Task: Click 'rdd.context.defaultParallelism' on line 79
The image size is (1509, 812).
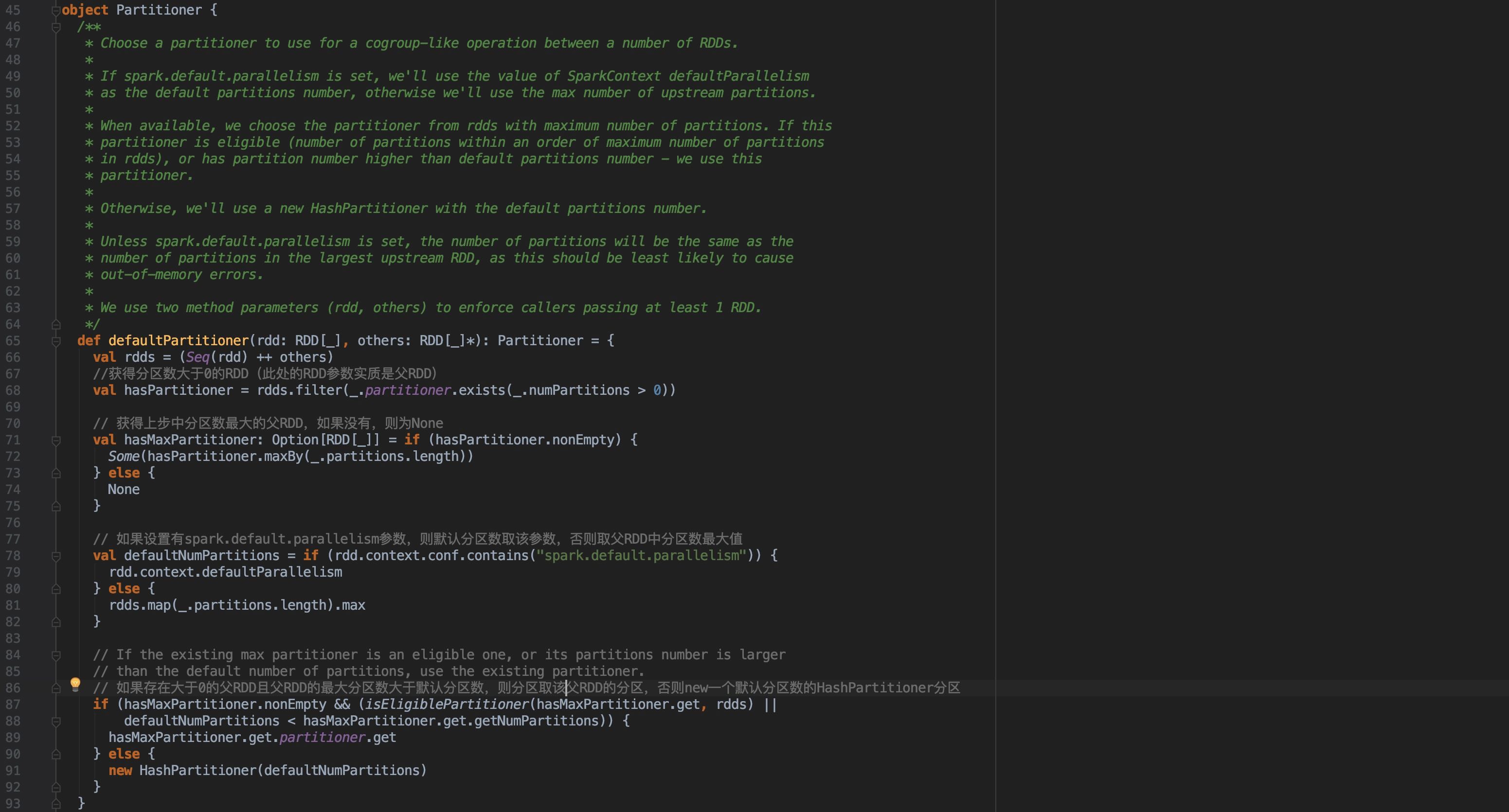Action: pos(226,572)
